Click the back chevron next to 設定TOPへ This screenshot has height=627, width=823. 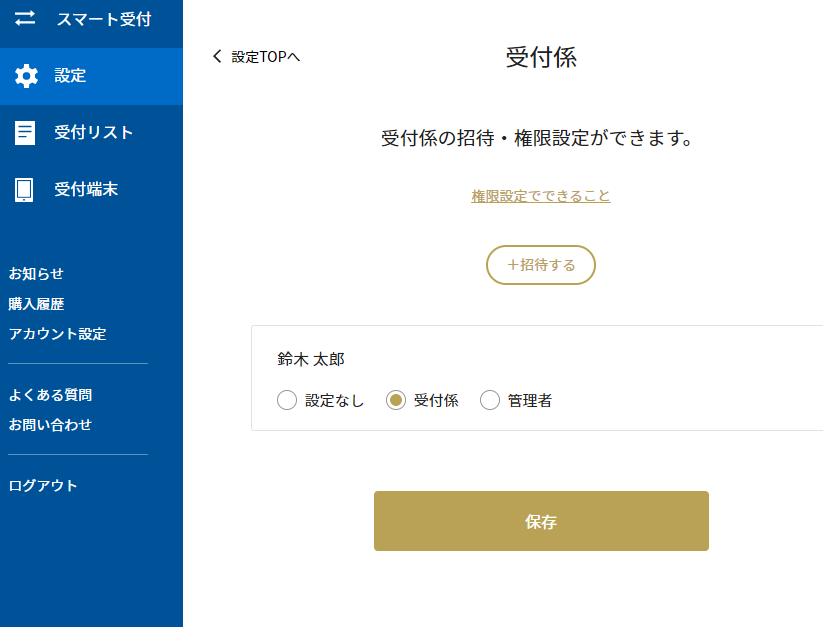point(217,56)
